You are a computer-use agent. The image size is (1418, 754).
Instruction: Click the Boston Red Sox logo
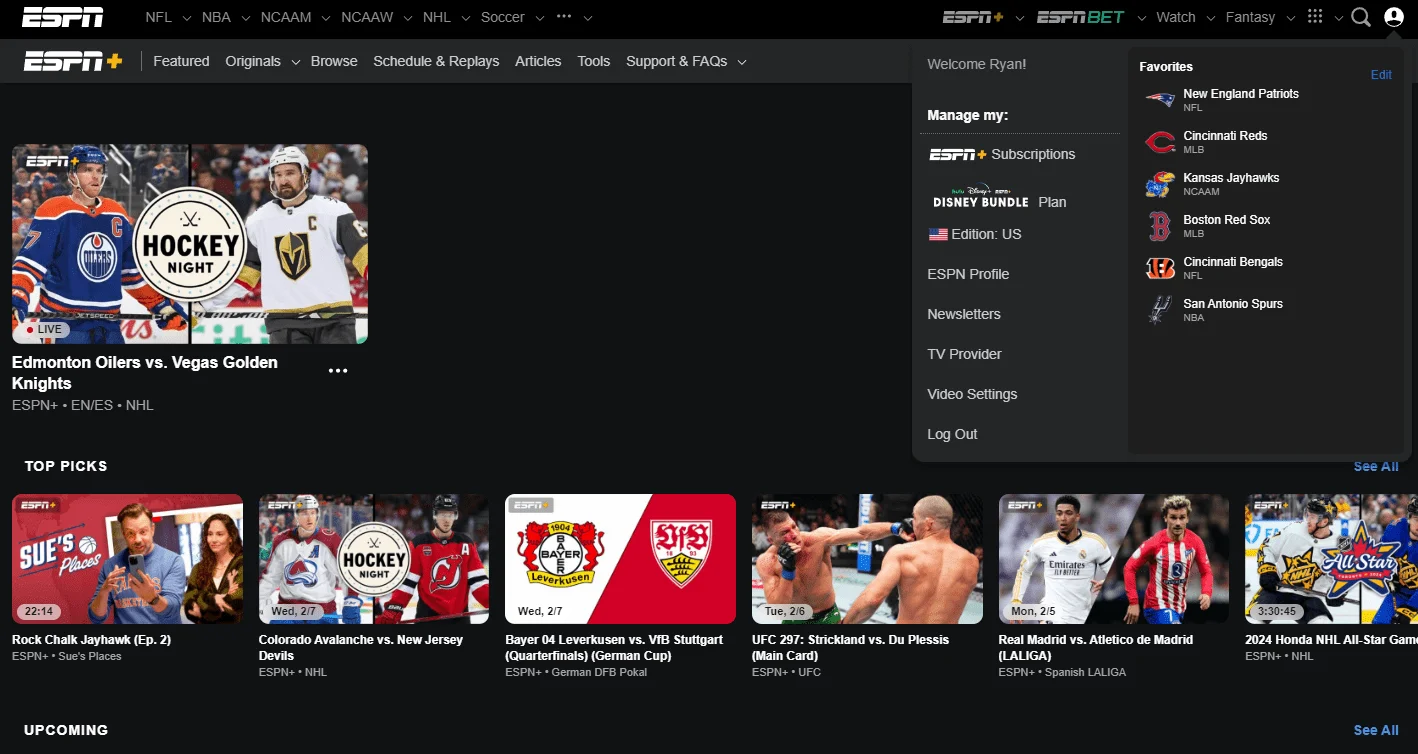(x=1160, y=226)
